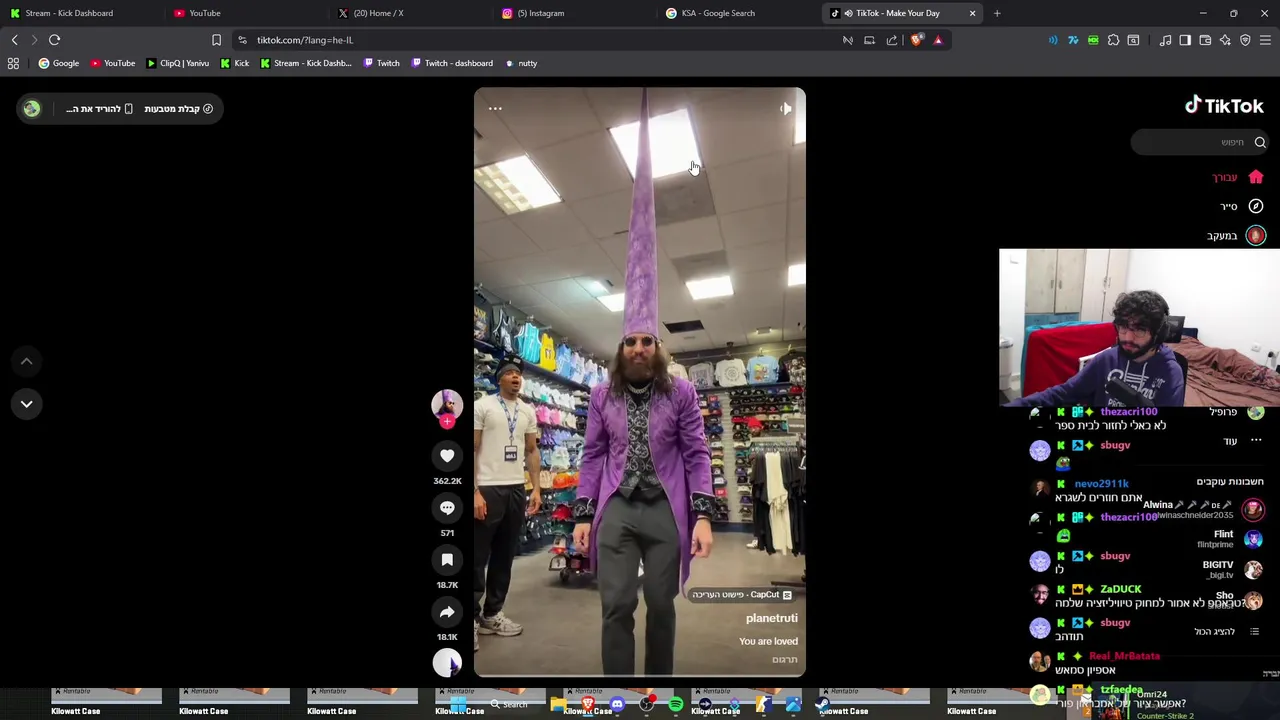This screenshot has width=1280, height=720.
Task: Open the YouTube bookmark in the bookmarks bar
Action: pos(112,63)
